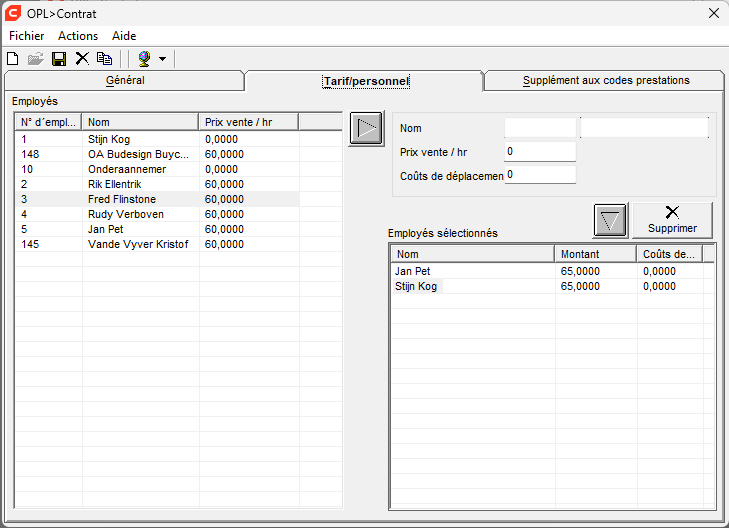The image size is (729, 528).
Task: Click the right-arrow add employee button
Action: [367, 128]
